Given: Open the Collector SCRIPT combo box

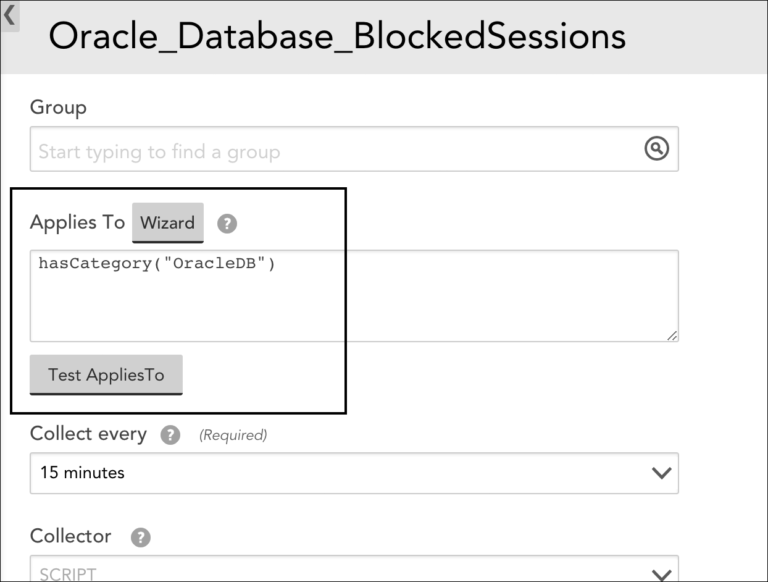Looking at the screenshot, I should (x=354, y=569).
